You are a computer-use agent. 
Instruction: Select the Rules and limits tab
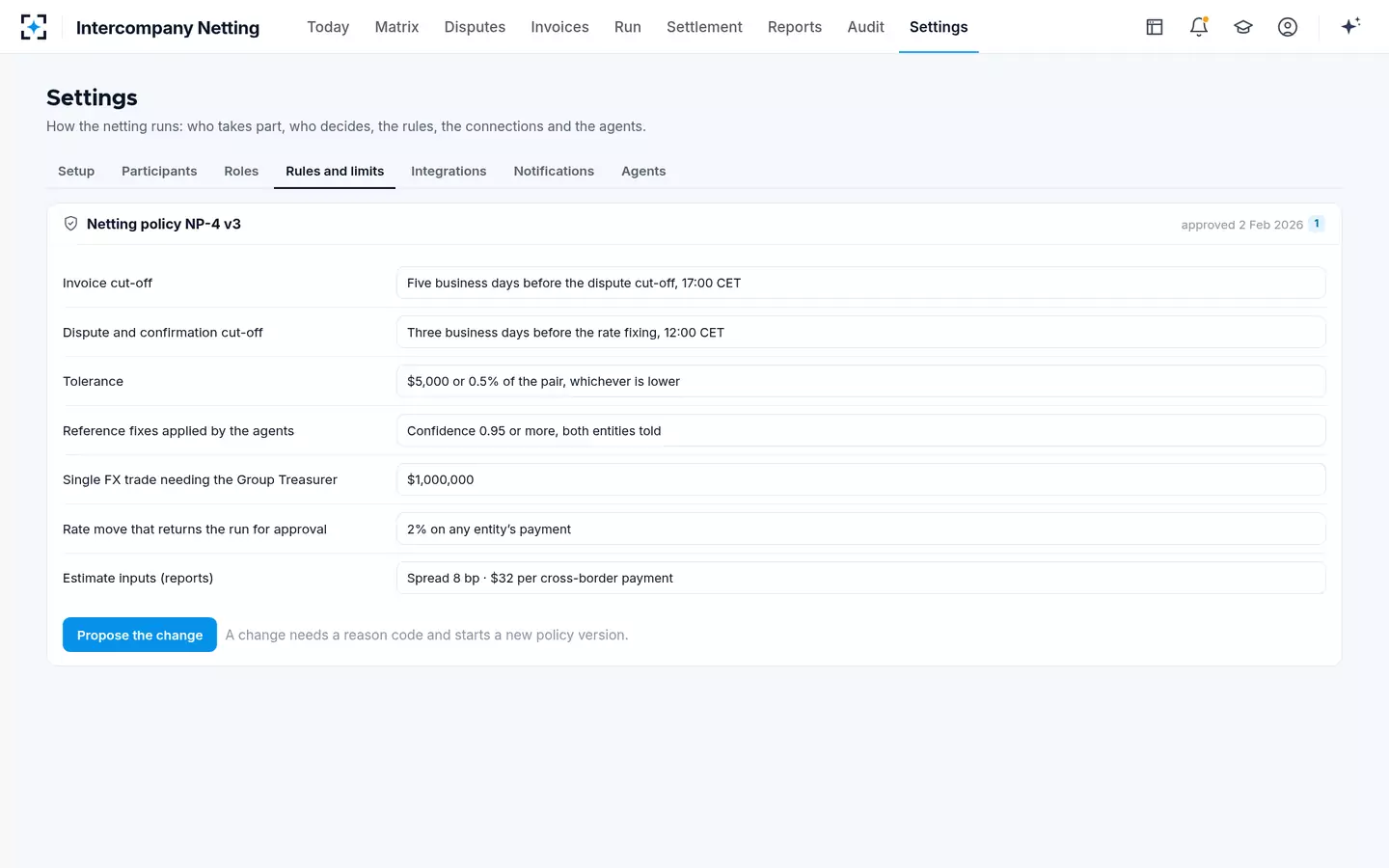click(x=335, y=171)
